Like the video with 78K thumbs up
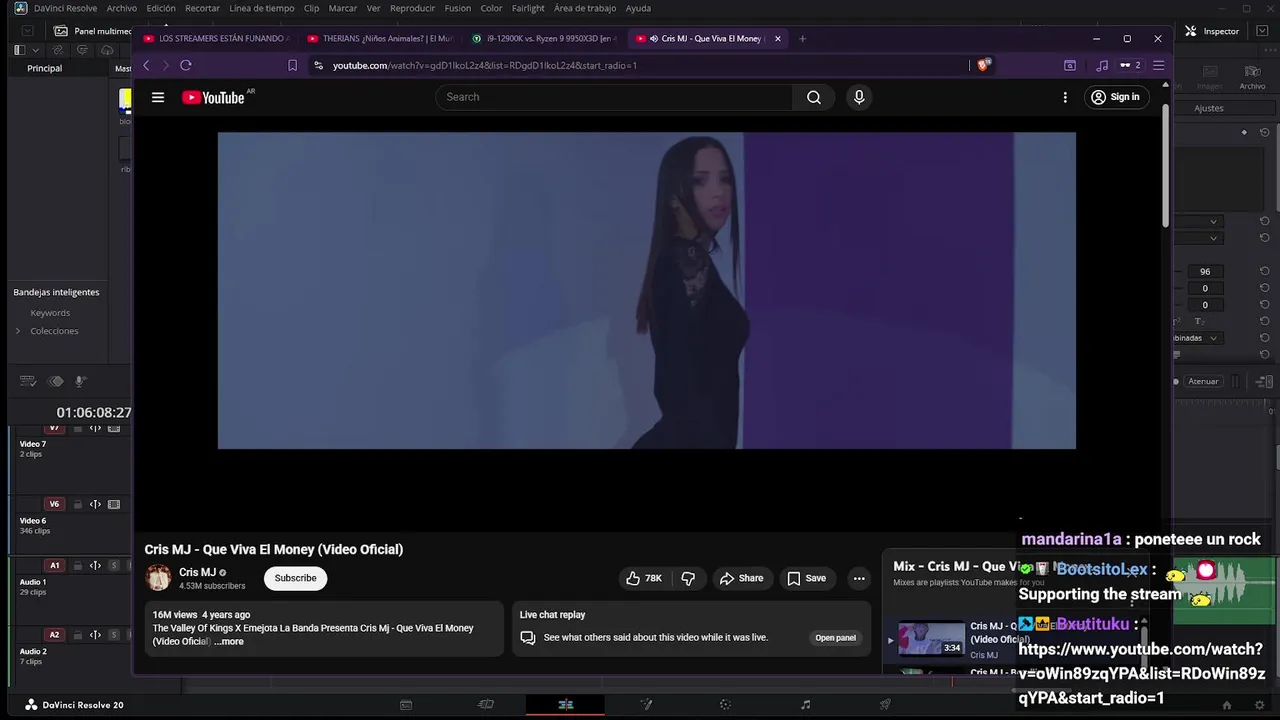Viewport: 1280px width, 720px height. point(644,578)
